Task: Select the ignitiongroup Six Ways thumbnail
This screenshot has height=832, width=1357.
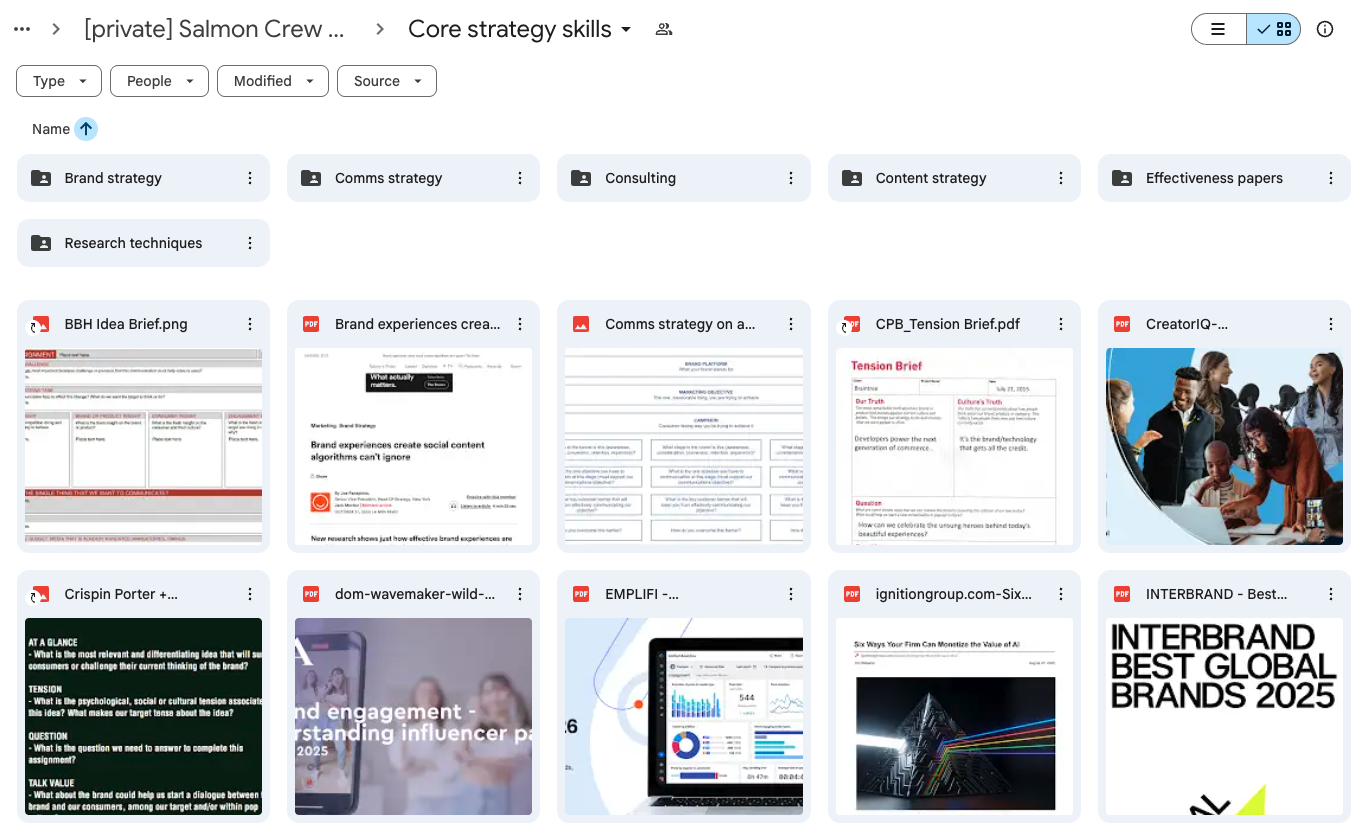Action: point(954,716)
